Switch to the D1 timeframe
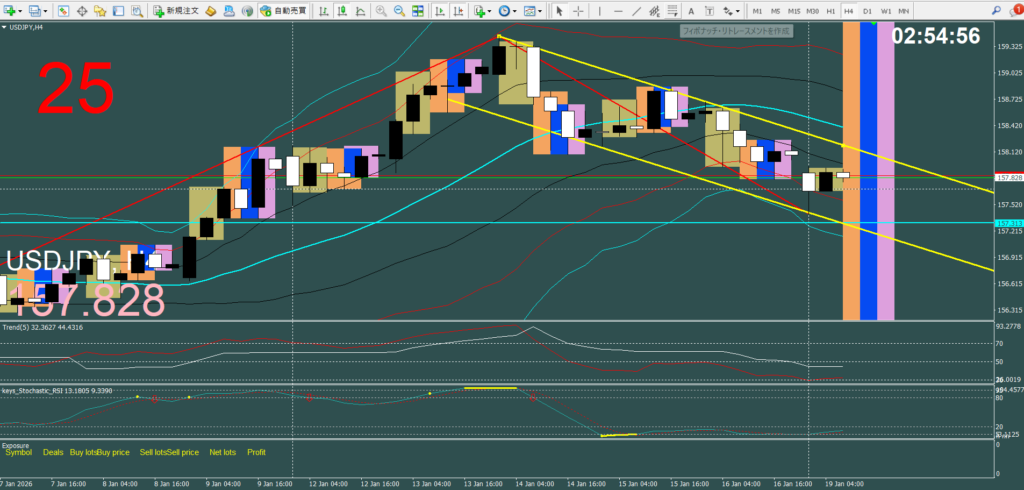The height and width of the screenshot is (490, 1024). (868, 10)
